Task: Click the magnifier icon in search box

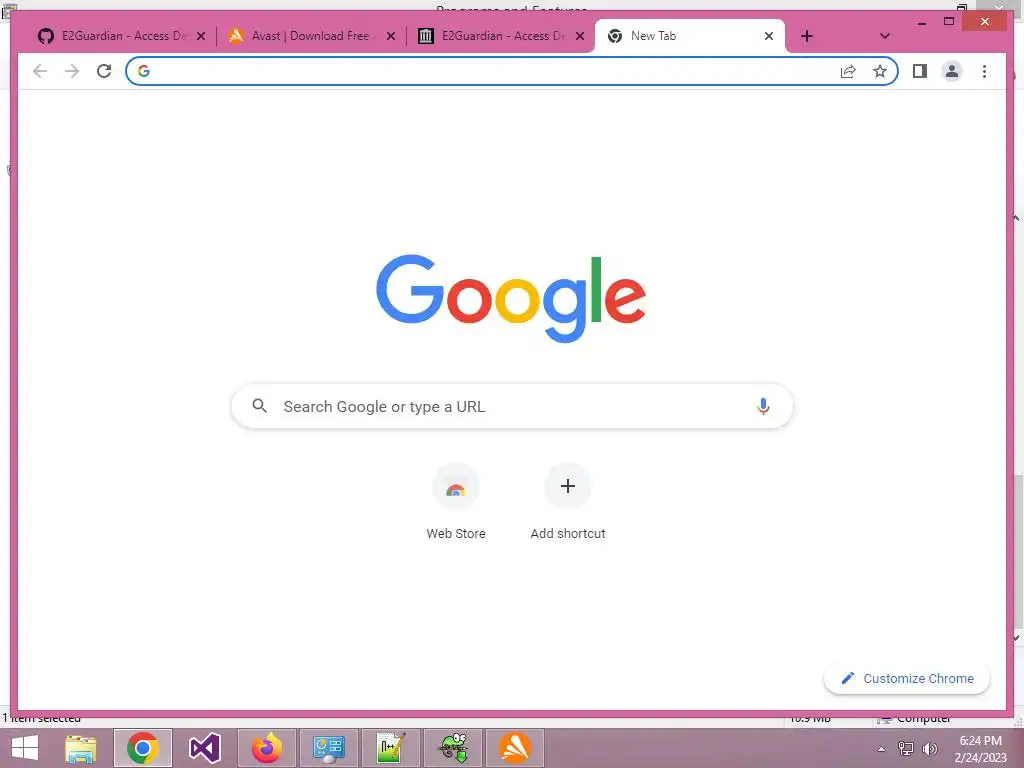Action: 259,406
